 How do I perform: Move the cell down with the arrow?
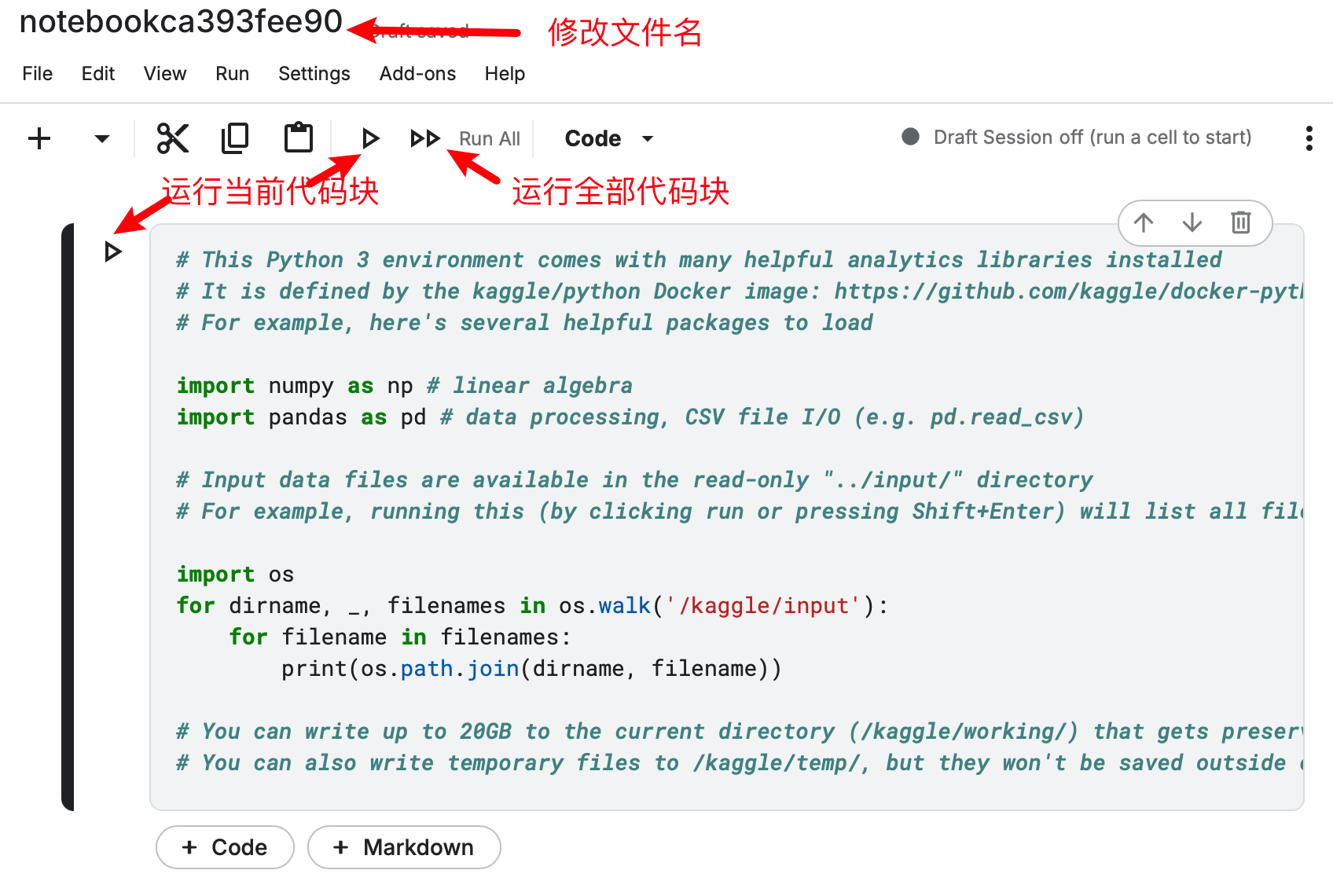tap(1192, 223)
